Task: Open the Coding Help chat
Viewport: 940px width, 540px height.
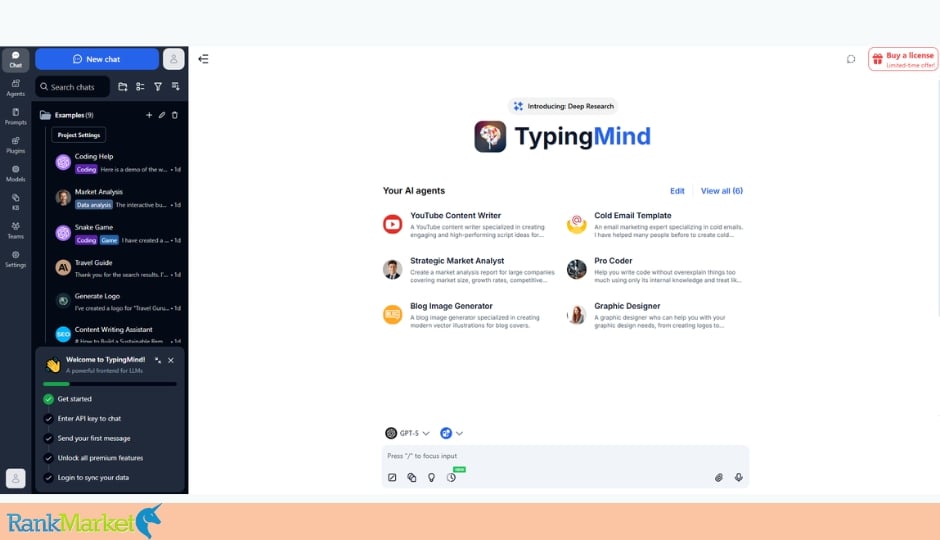Action: coord(118,162)
